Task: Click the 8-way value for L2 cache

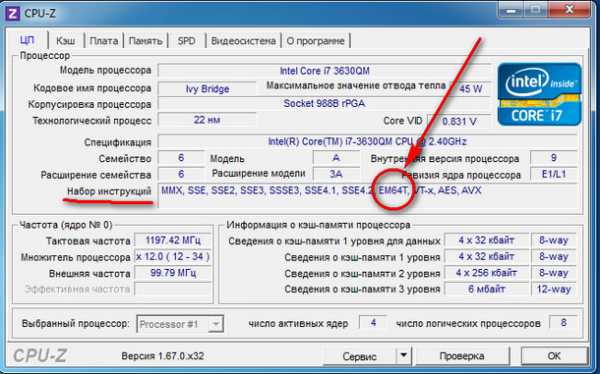Action: click(554, 273)
